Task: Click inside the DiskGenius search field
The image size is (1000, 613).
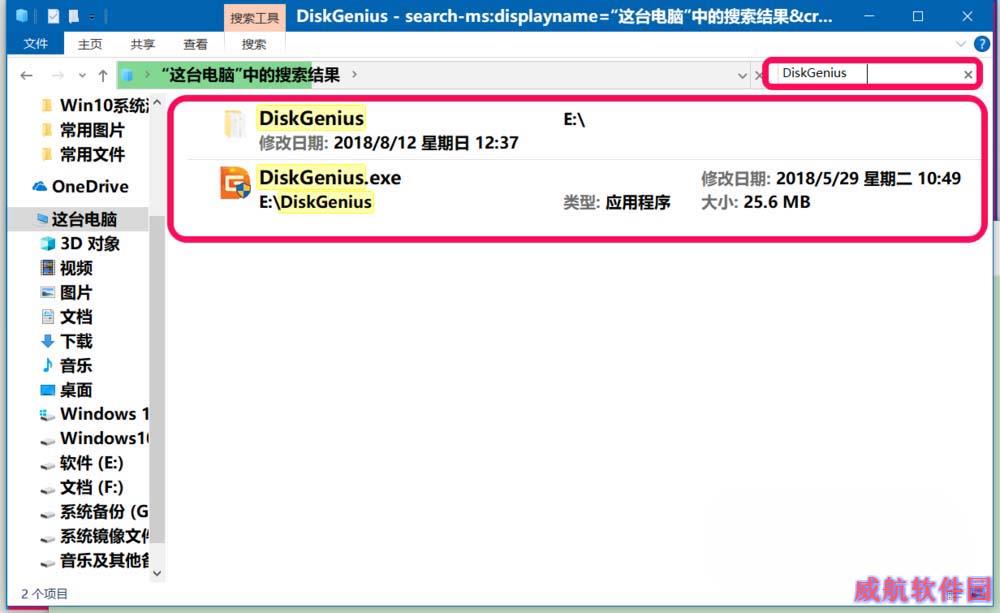Action: pos(871,73)
